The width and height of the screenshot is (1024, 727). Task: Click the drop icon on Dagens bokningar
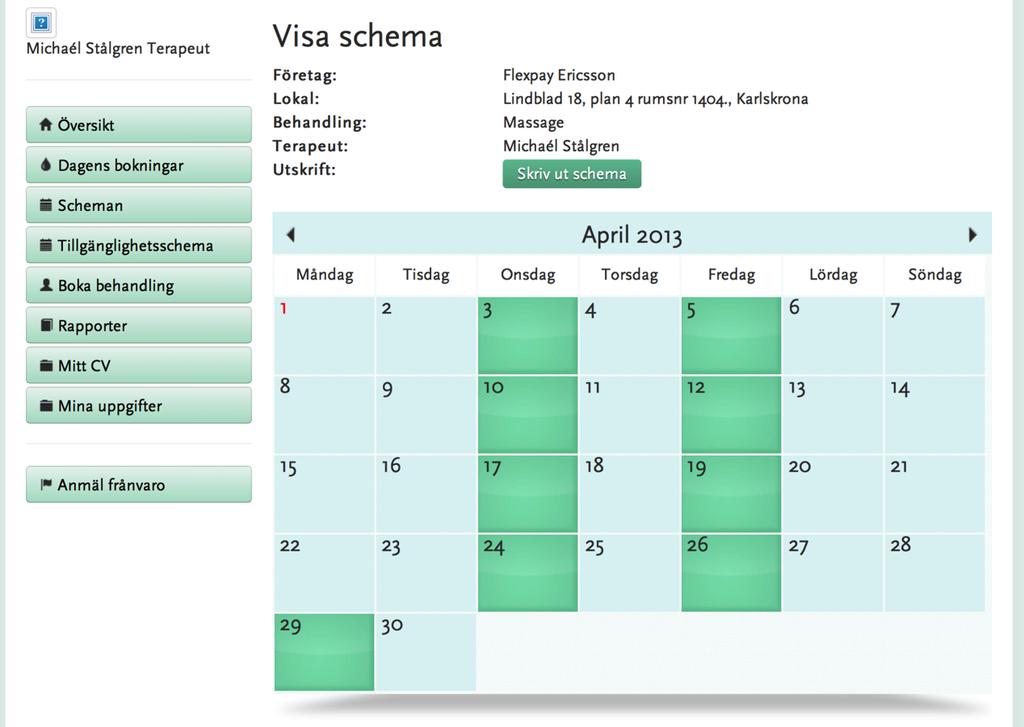click(x=45, y=165)
